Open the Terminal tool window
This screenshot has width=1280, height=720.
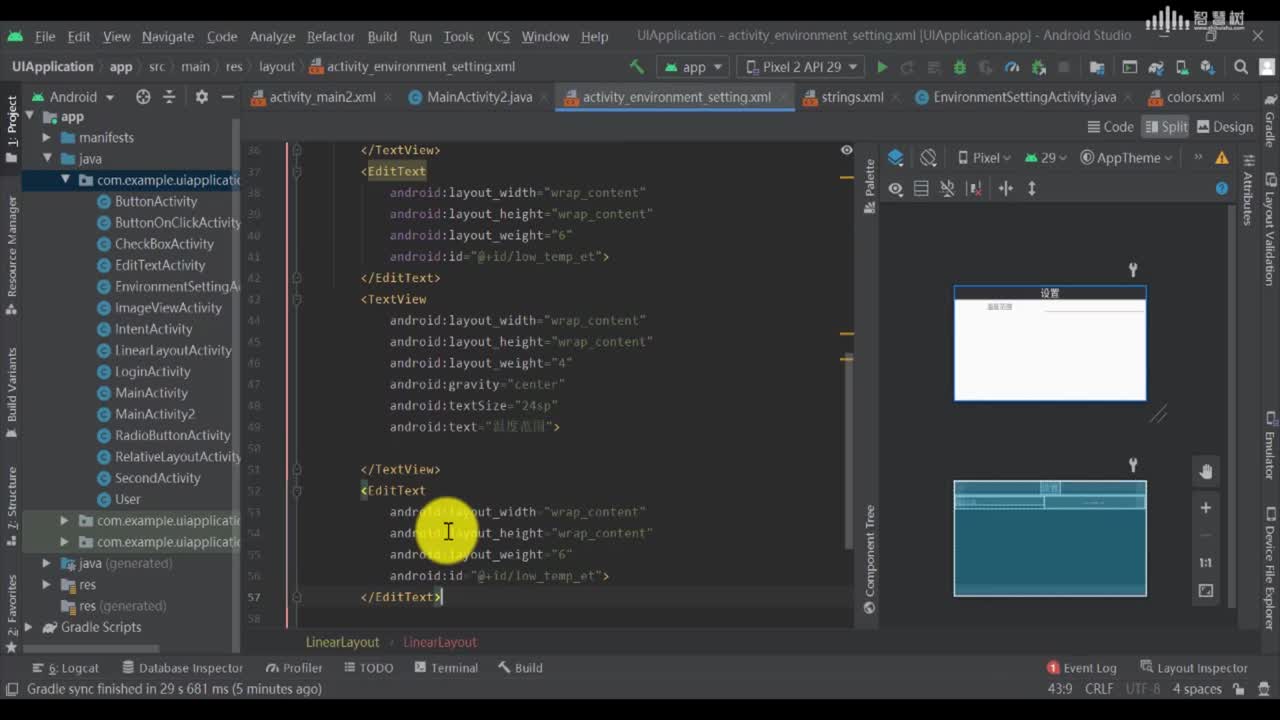point(445,668)
